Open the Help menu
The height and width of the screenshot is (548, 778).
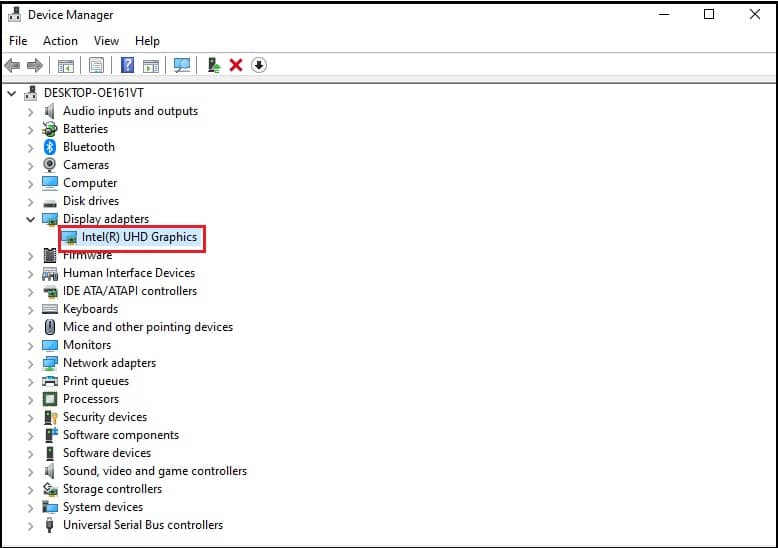pyautogui.click(x=147, y=41)
